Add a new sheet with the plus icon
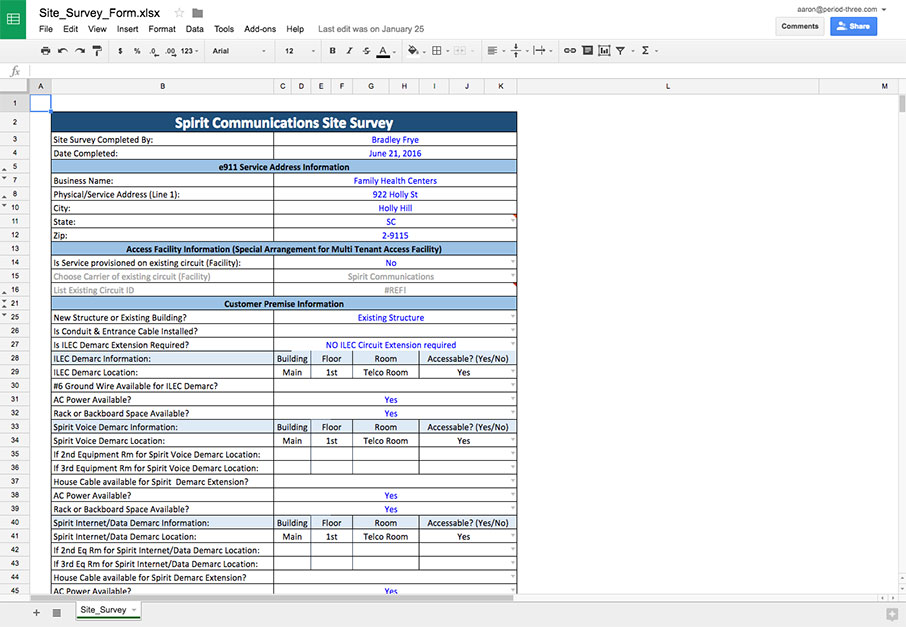 point(36,613)
